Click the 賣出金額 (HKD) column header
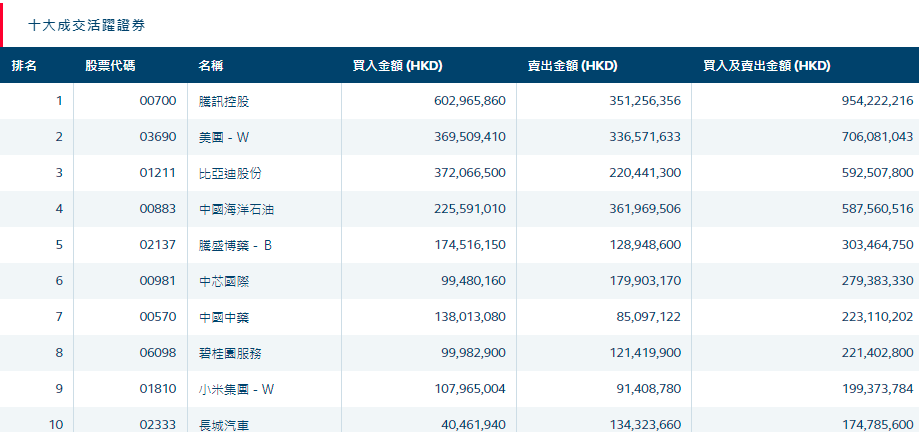Image resolution: width=919 pixels, height=432 pixels. pyautogui.click(x=573, y=66)
